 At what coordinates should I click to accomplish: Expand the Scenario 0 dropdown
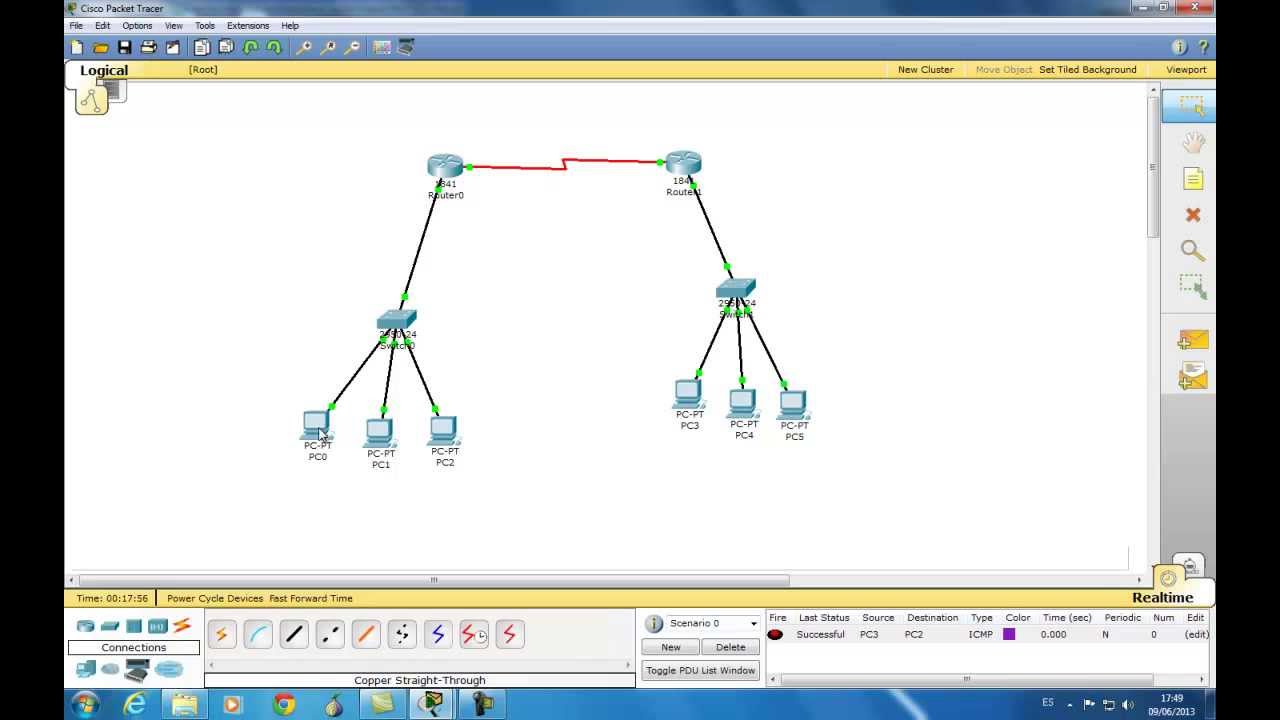pos(754,623)
